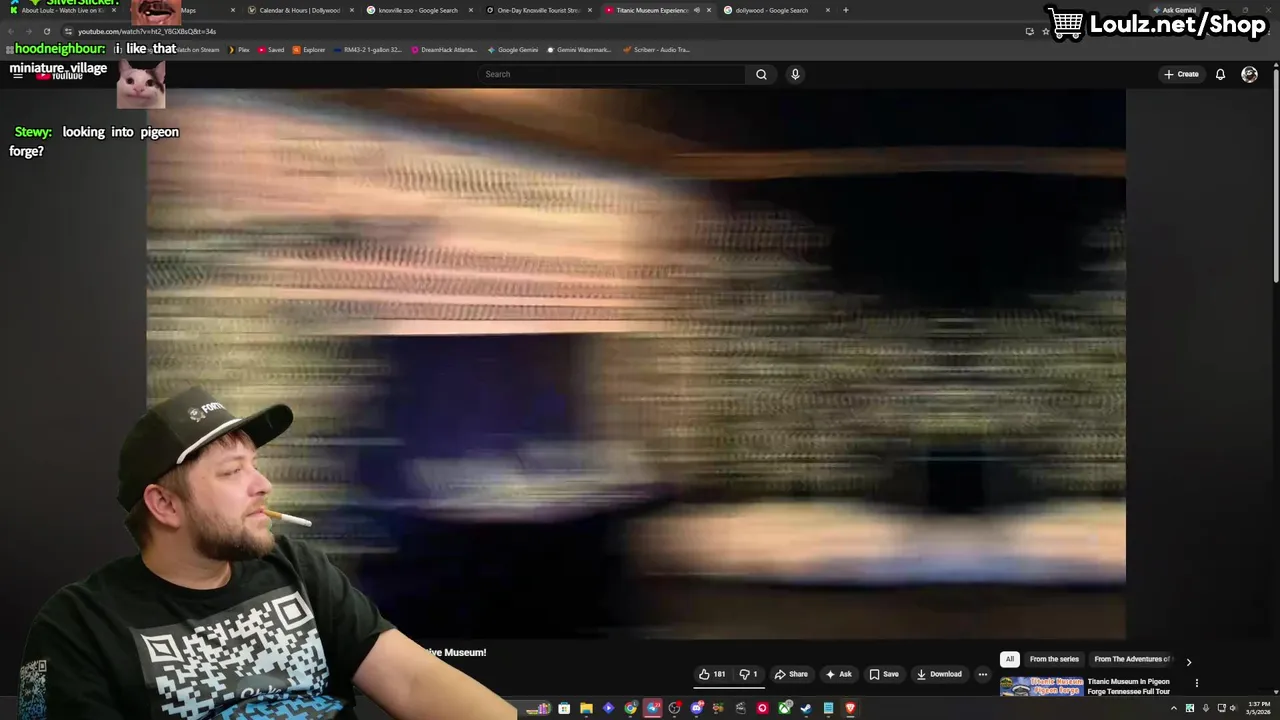Mute the Titanic Museum tab audio

click(697, 10)
